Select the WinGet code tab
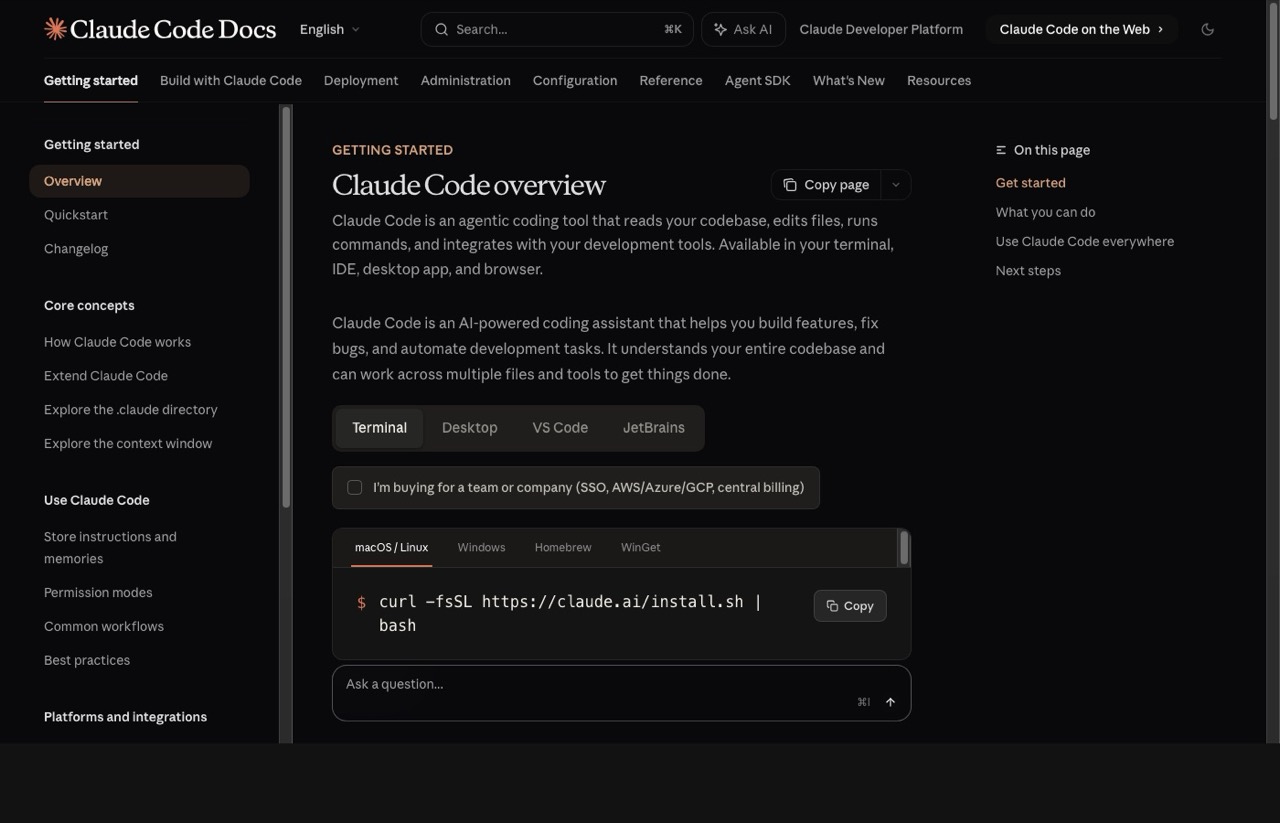 [x=640, y=547]
